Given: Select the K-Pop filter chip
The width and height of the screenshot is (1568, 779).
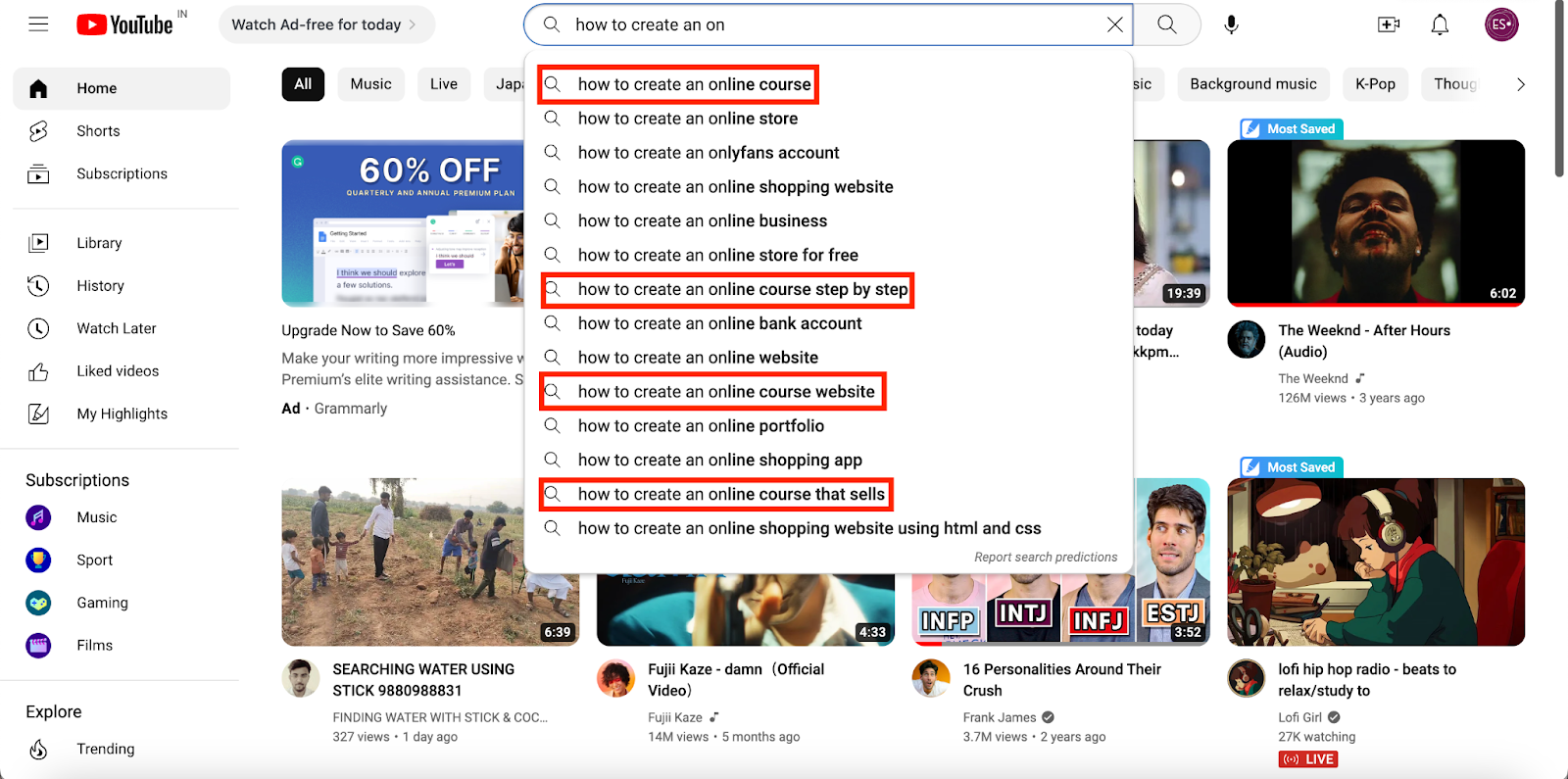Looking at the screenshot, I should [1375, 84].
